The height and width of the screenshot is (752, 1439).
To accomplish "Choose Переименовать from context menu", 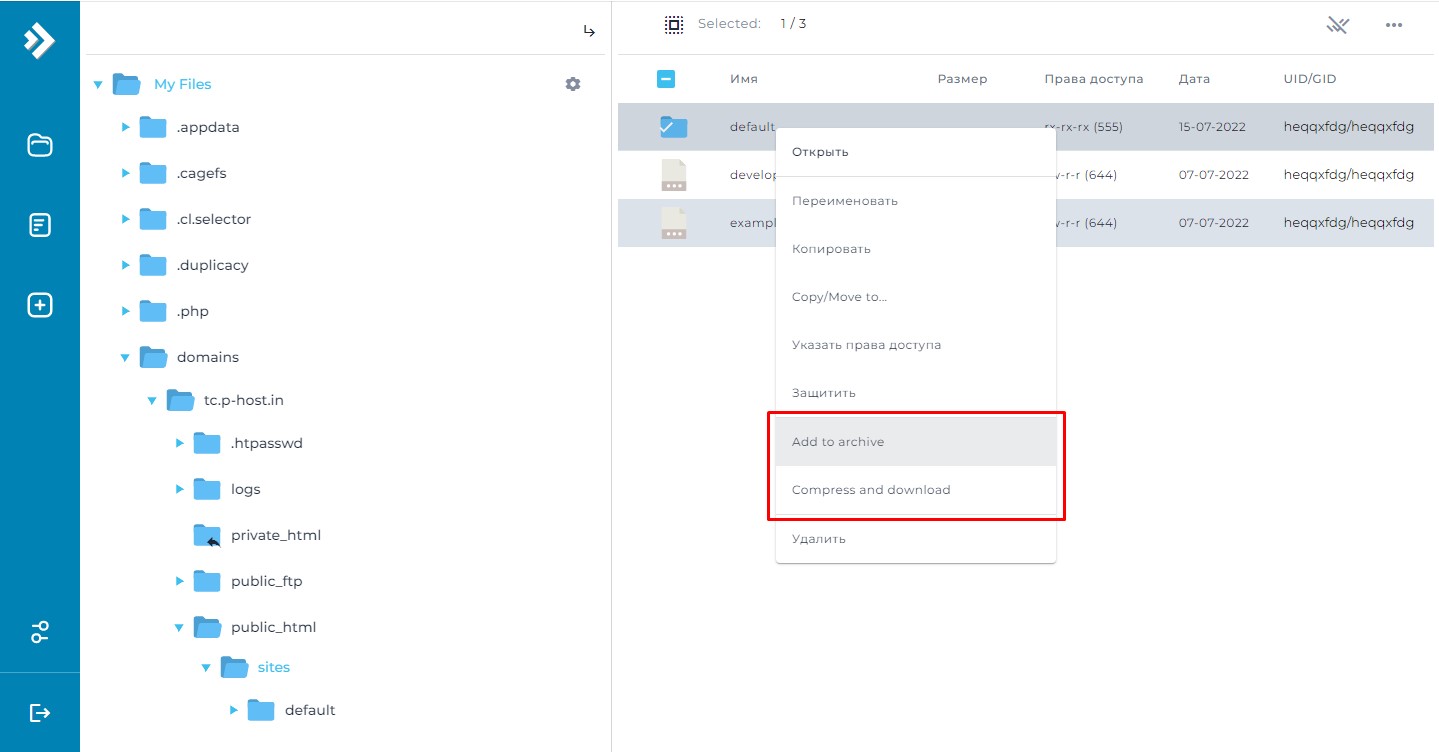I will 916,201.
